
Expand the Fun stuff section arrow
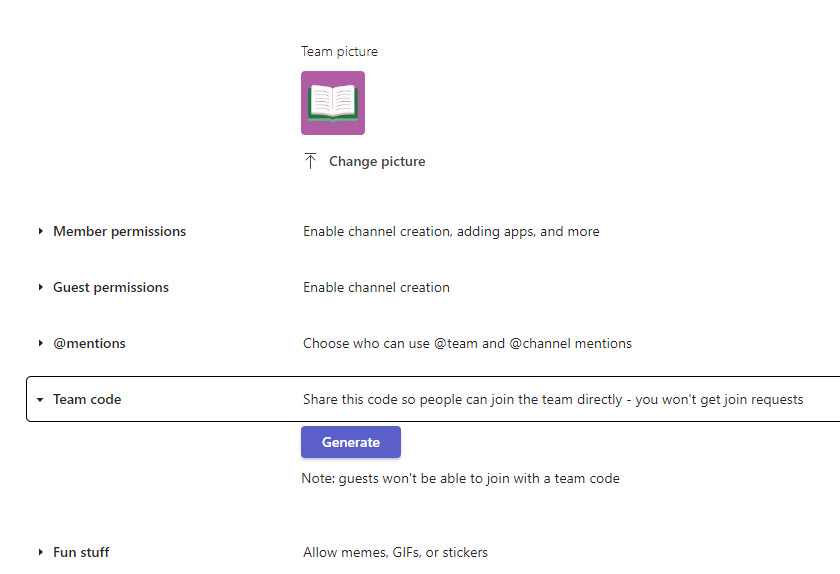(x=41, y=552)
